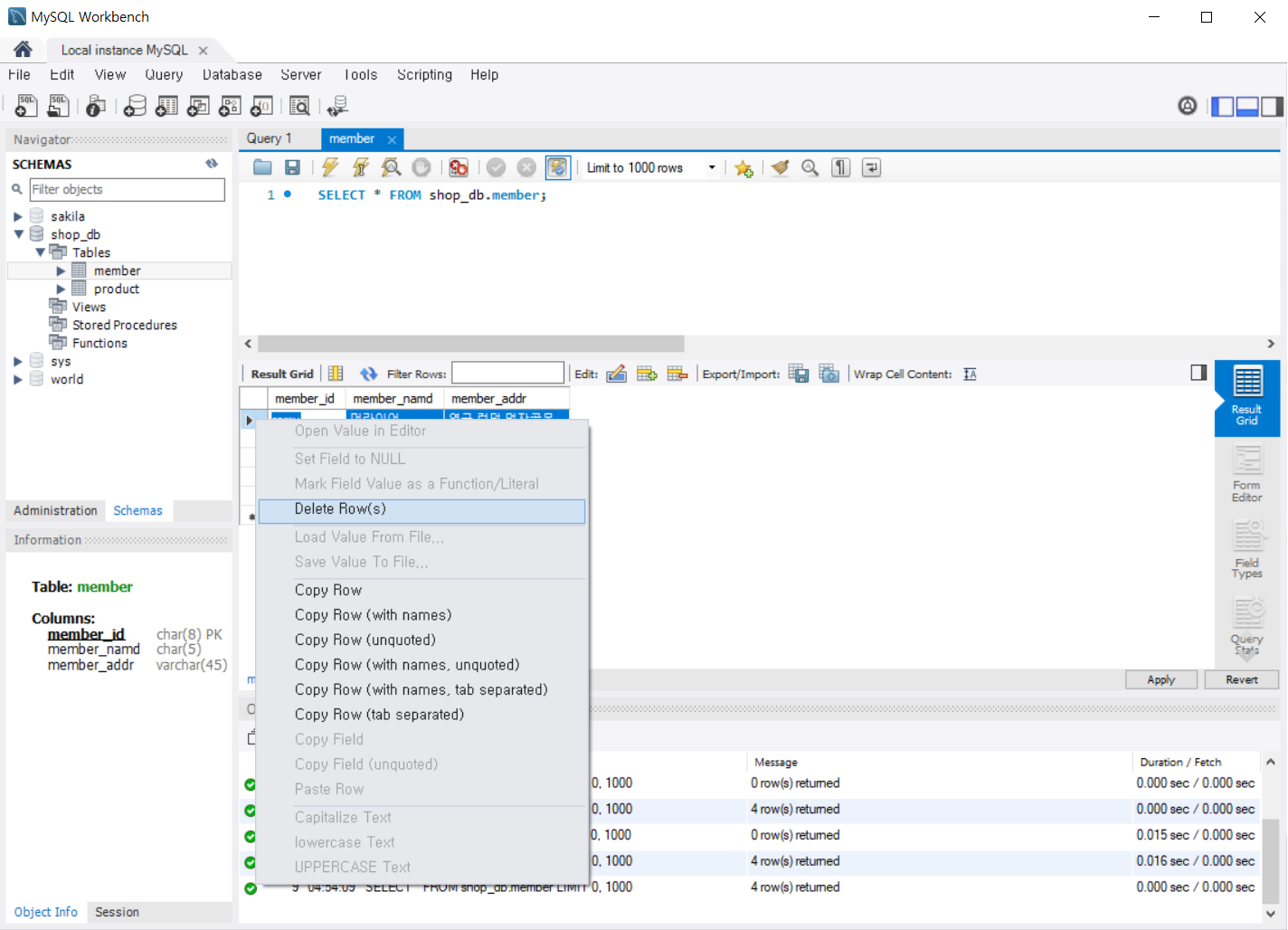The width and height of the screenshot is (1288, 930).
Task: Save script with the floppy disk icon
Action: coord(292,167)
